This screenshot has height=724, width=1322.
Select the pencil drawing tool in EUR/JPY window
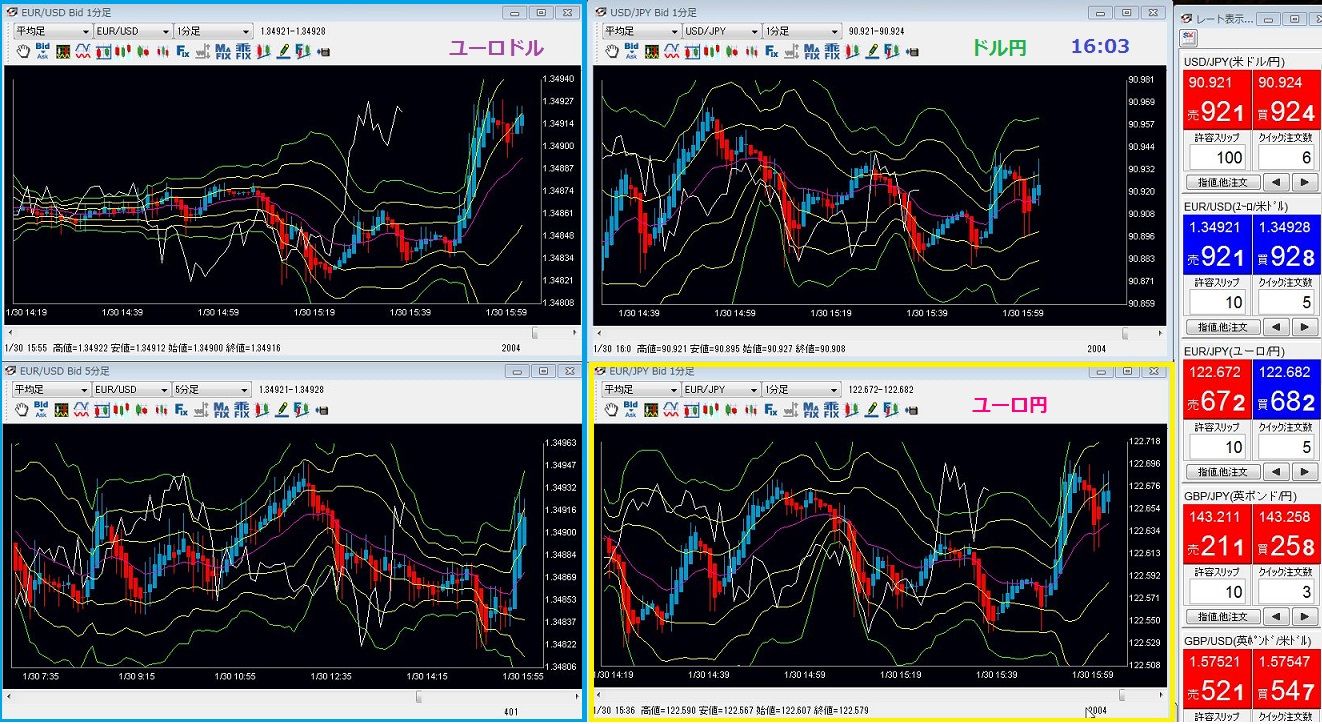pos(871,409)
